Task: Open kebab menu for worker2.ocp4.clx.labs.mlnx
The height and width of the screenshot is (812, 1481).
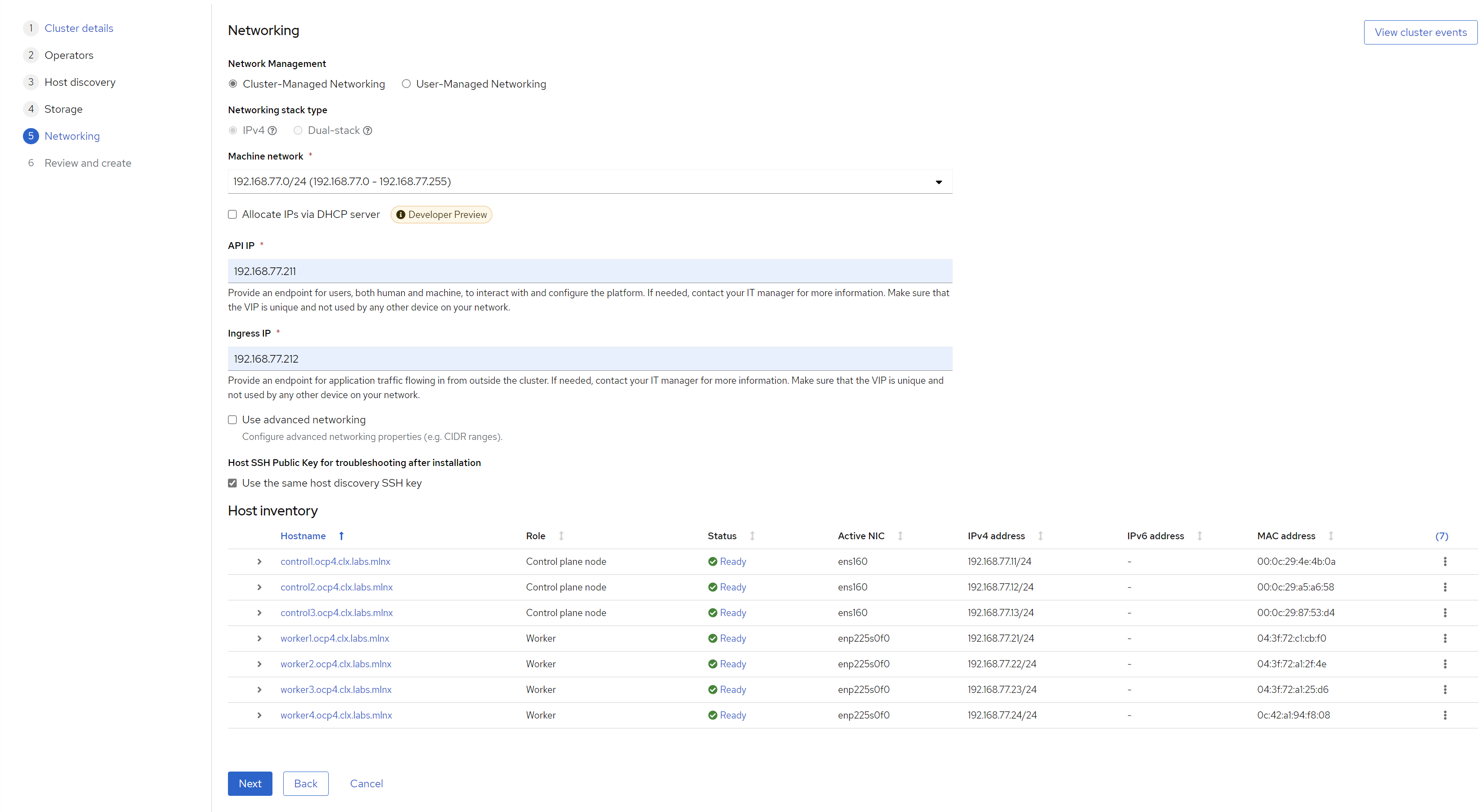Action: point(1445,664)
